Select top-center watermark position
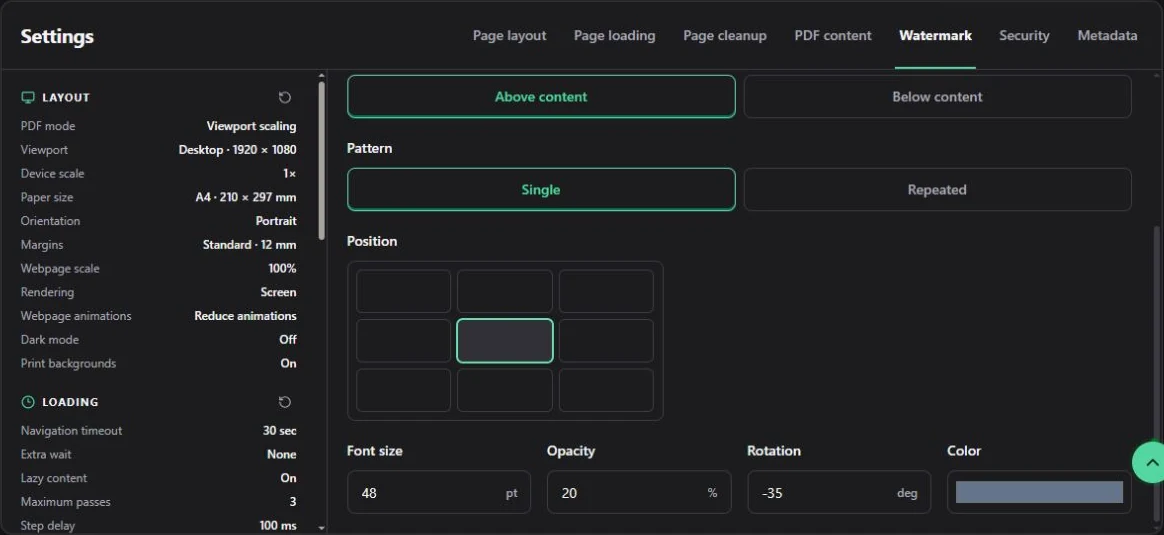The width and height of the screenshot is (1164, 535). click(505, 291)
